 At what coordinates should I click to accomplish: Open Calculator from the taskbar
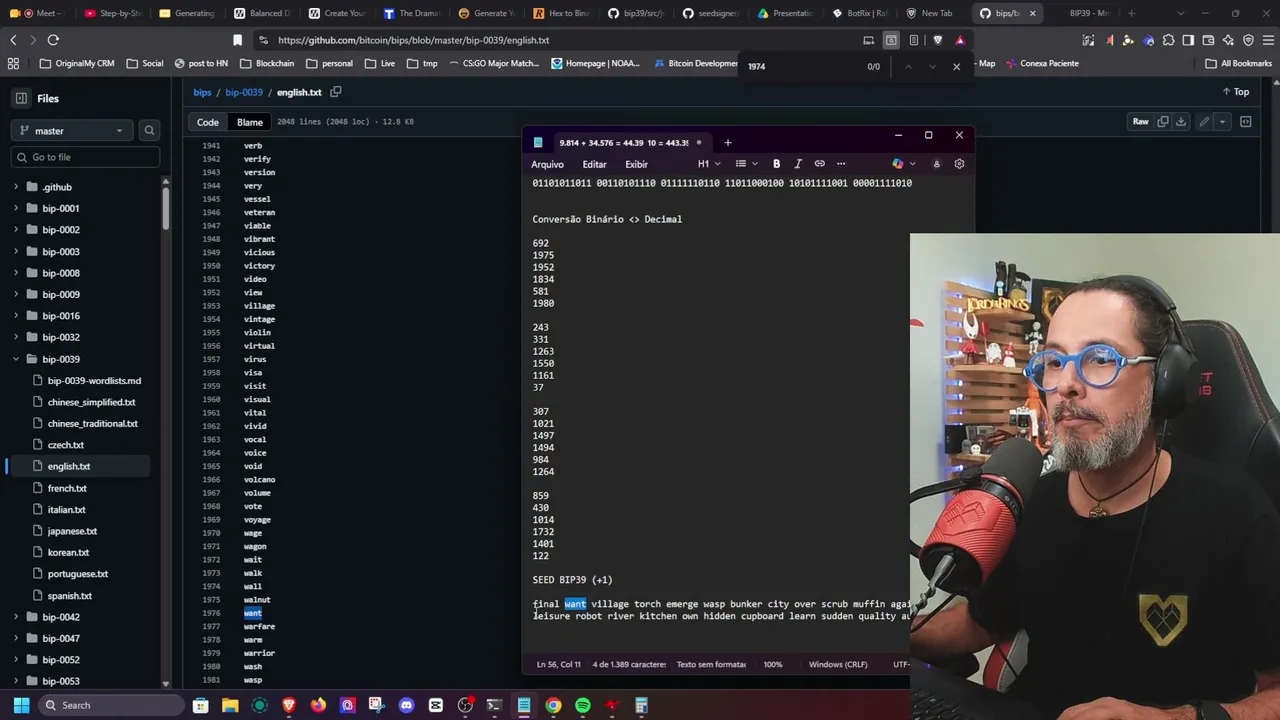(x=642, y=705)
